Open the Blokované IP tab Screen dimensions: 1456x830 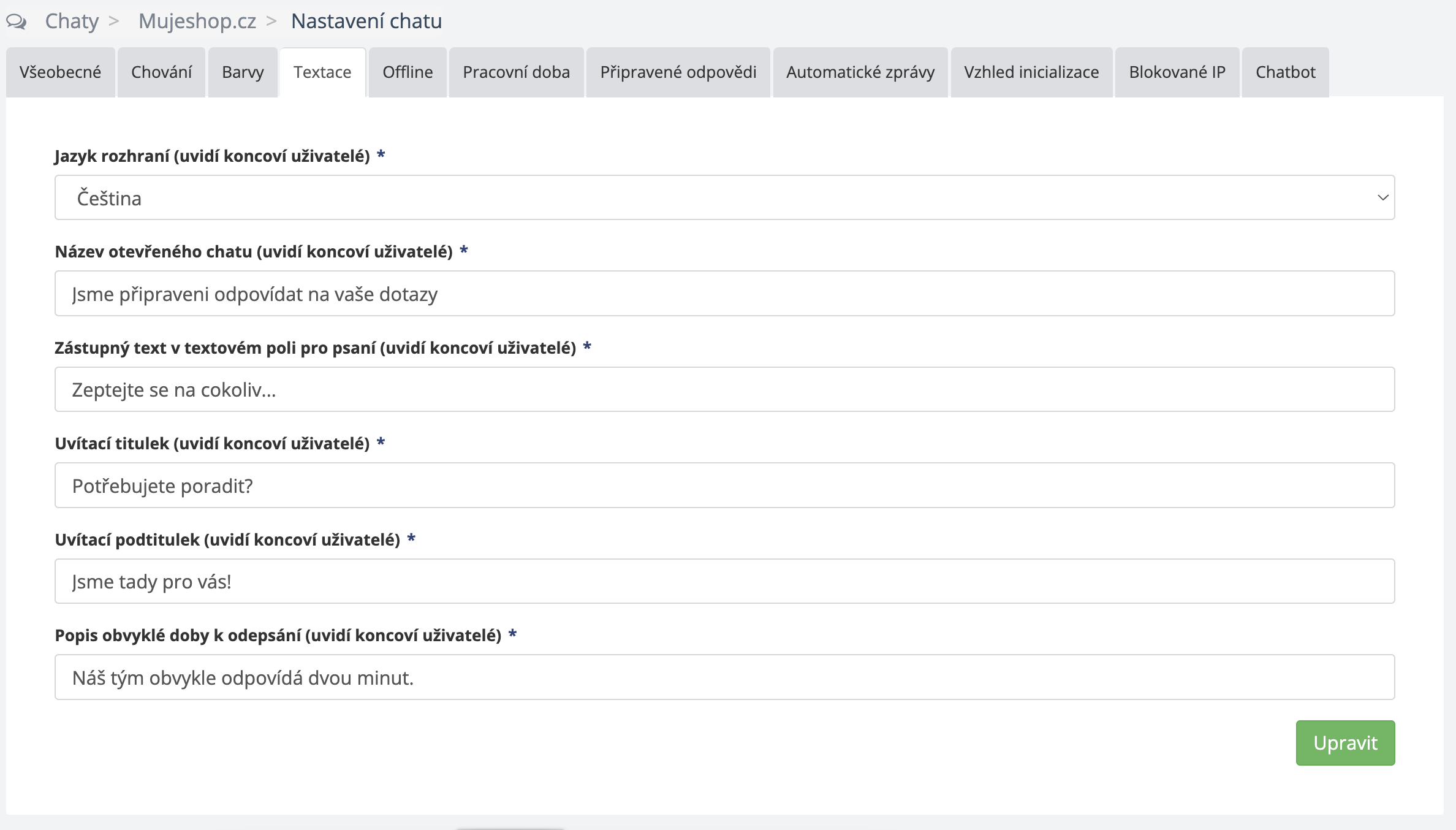(x=1177, y=72)
